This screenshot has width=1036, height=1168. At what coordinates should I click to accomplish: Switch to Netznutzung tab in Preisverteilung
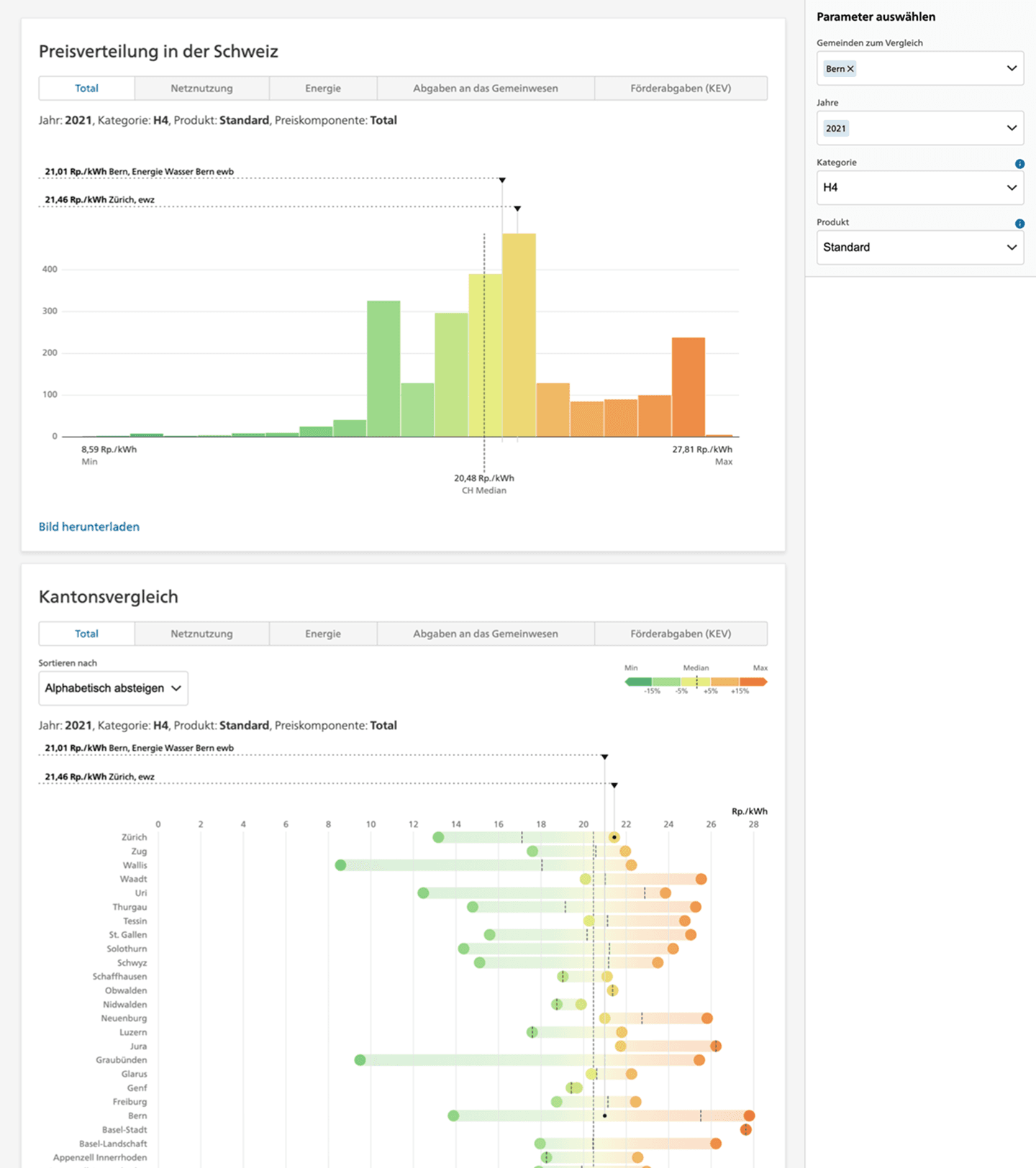pyautogui.click(x=201, y=88)
